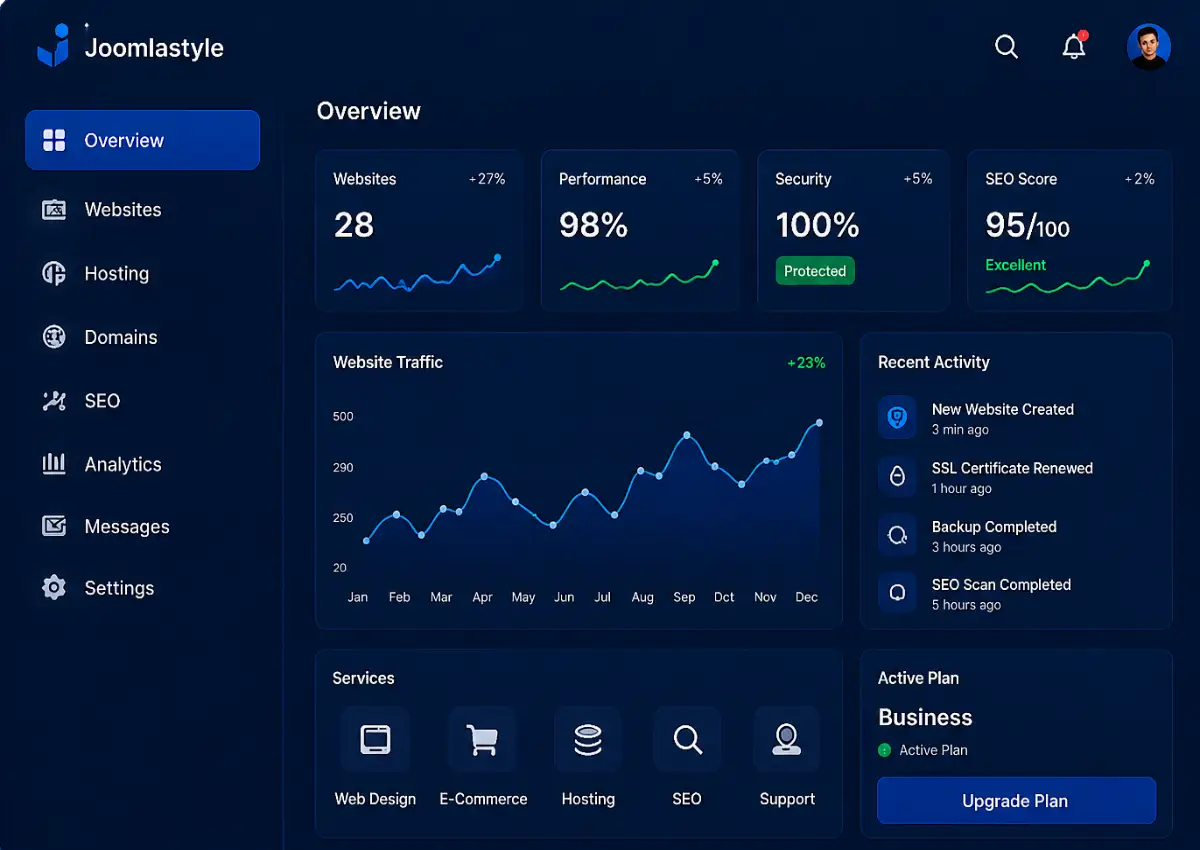Click the Recent Activity heading
Image resolution: width=1200 pixels, height=850 pixels.
[934, 363]
